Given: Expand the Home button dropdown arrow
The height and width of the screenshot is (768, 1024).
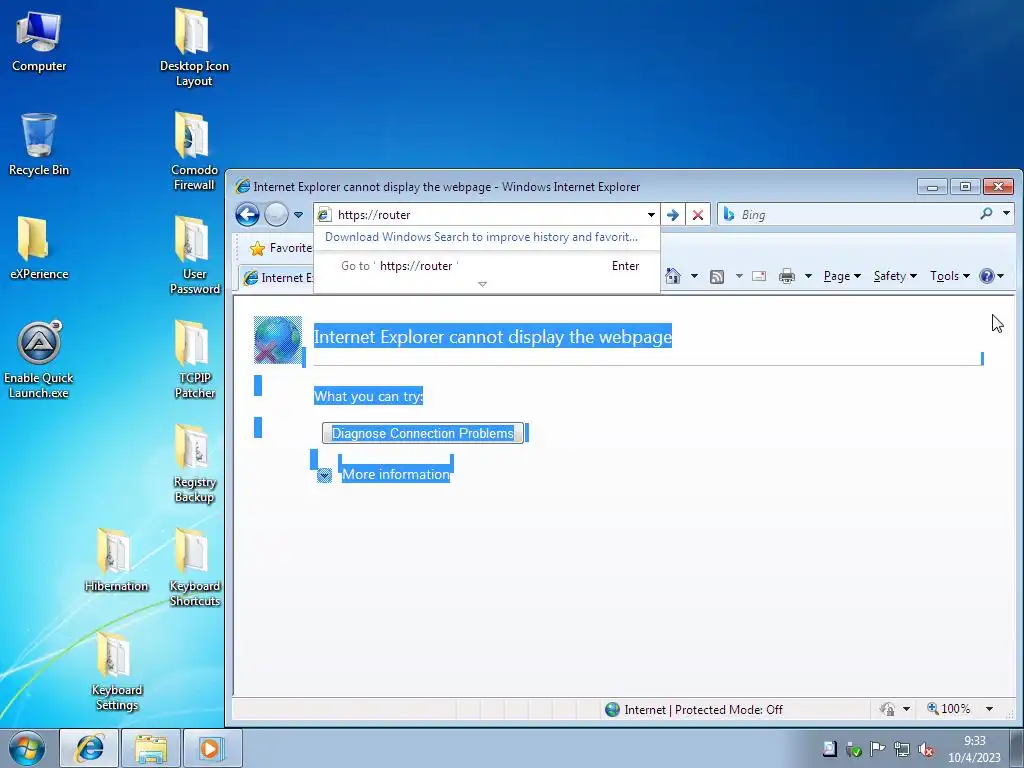Looking at the screenshot, I should [x=694, y=276].
